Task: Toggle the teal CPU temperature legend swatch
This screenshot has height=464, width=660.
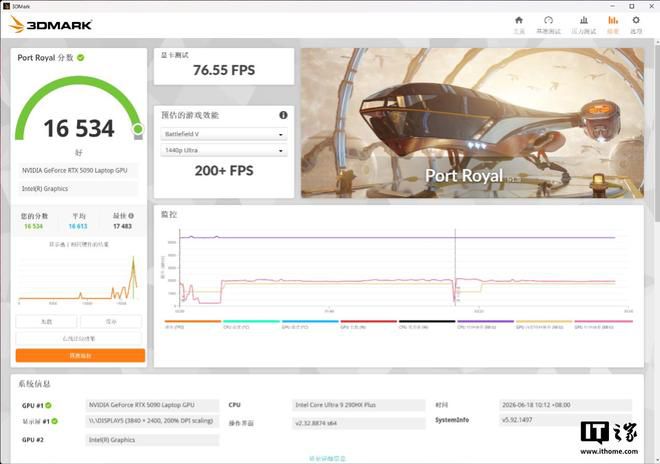Action: [251, 321]
